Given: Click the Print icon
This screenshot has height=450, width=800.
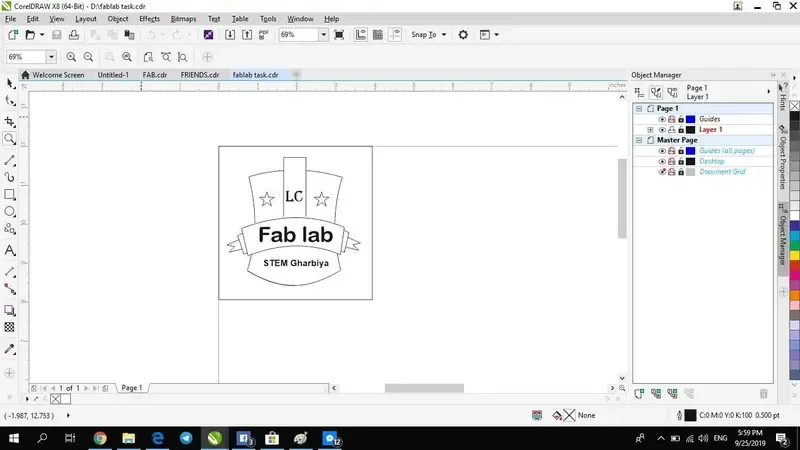Looking at the screenshot, I should 74,35.
